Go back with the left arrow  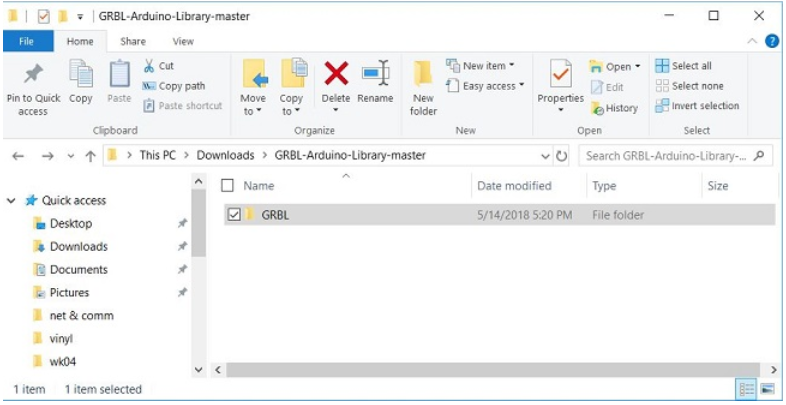[18, 156]
